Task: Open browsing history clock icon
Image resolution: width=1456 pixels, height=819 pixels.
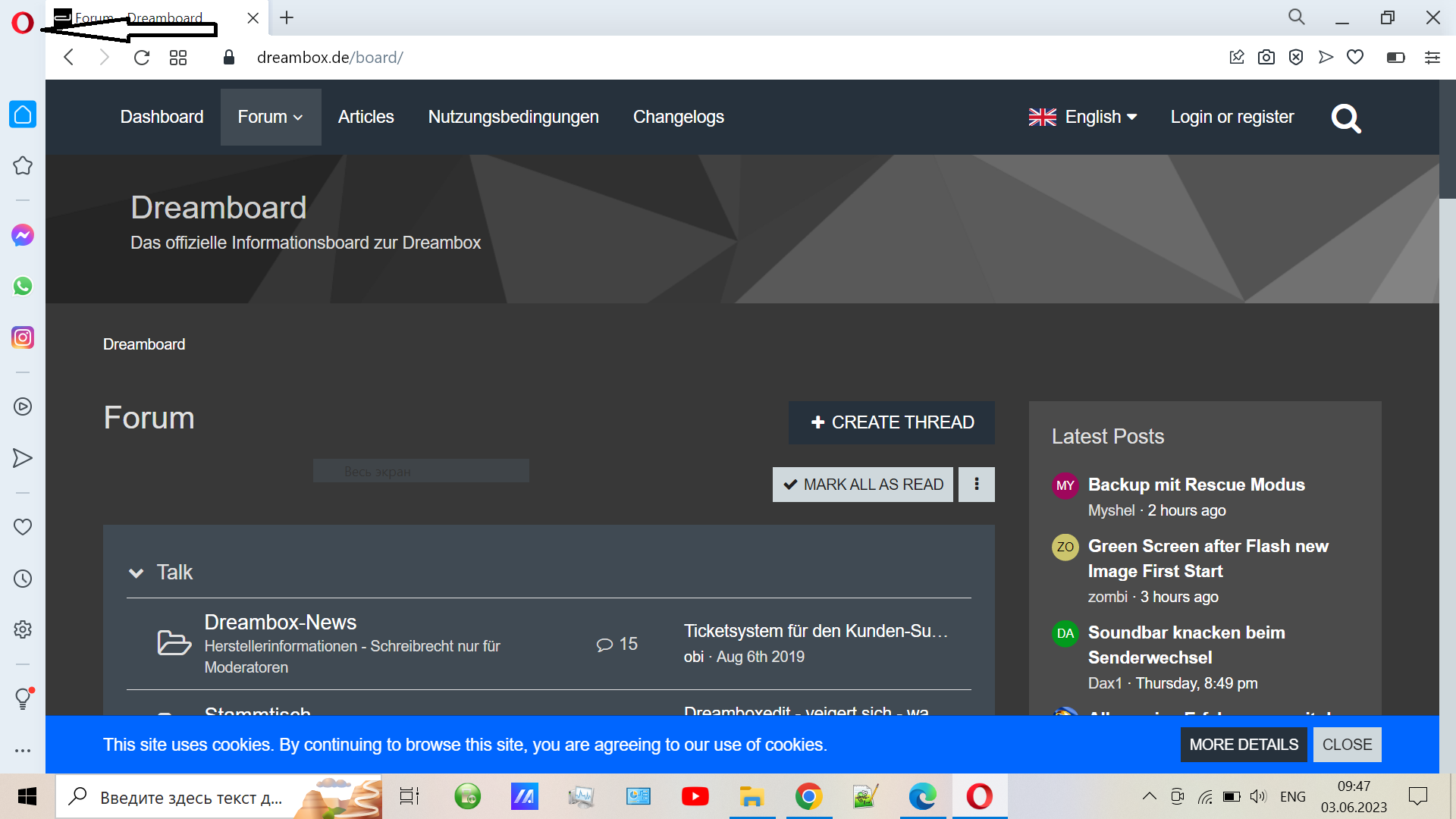Action: (23, 579)
